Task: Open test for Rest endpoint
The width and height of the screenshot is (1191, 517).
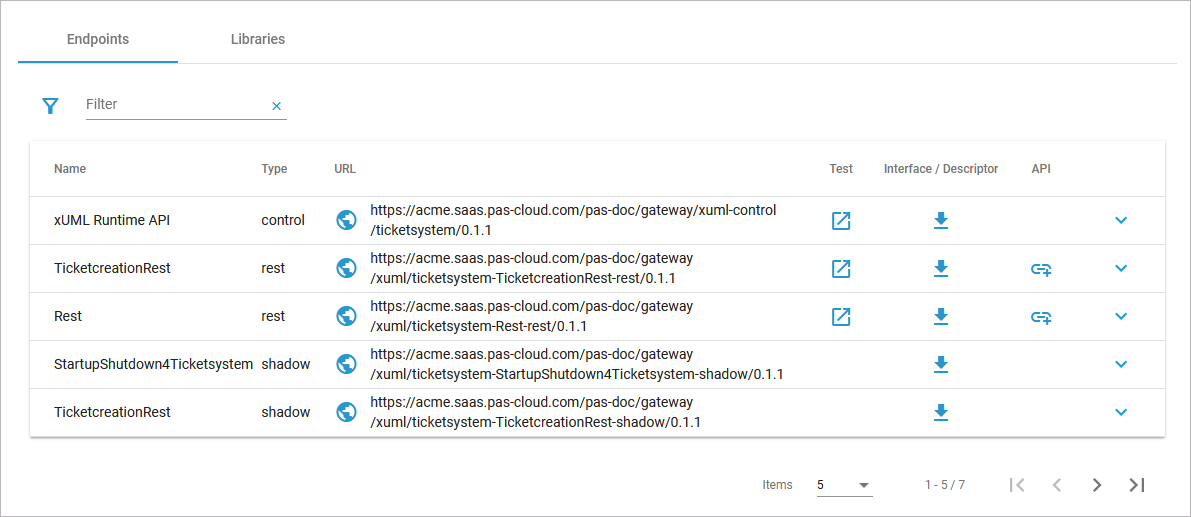Action: (841, 316)
